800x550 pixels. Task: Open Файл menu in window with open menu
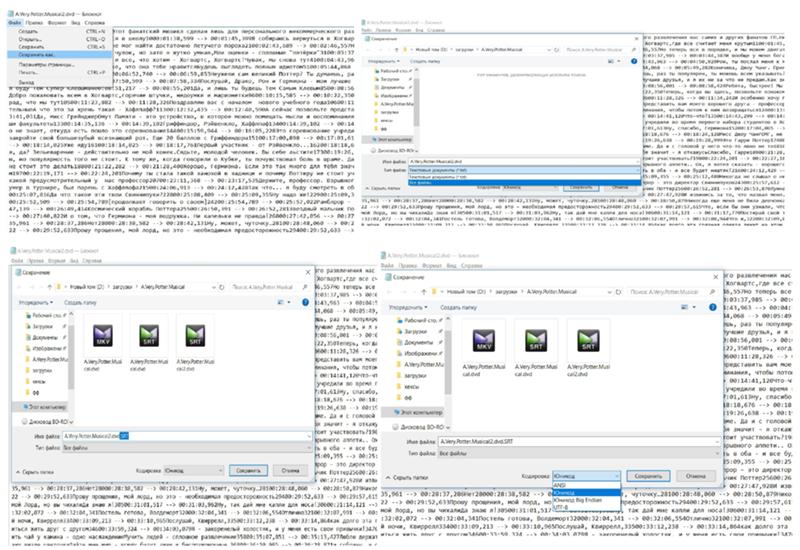[x=15, y=23]
